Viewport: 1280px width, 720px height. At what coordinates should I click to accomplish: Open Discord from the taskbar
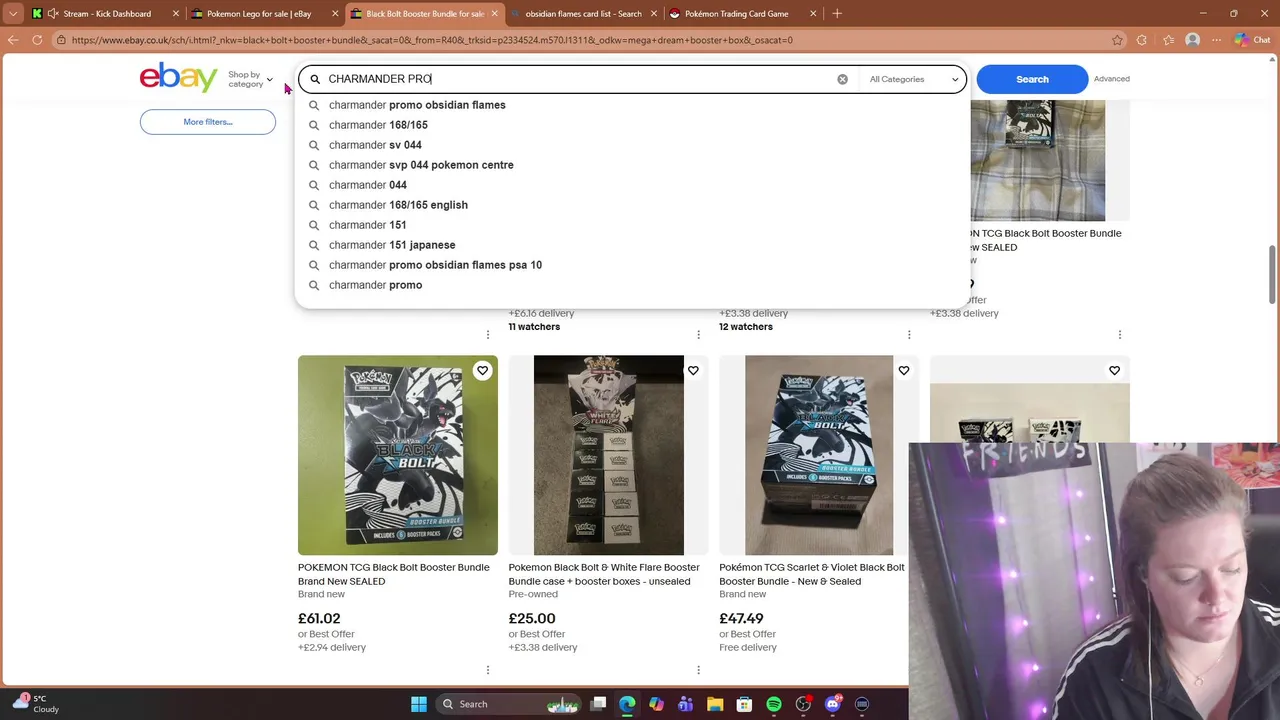(x=833, y=704)
